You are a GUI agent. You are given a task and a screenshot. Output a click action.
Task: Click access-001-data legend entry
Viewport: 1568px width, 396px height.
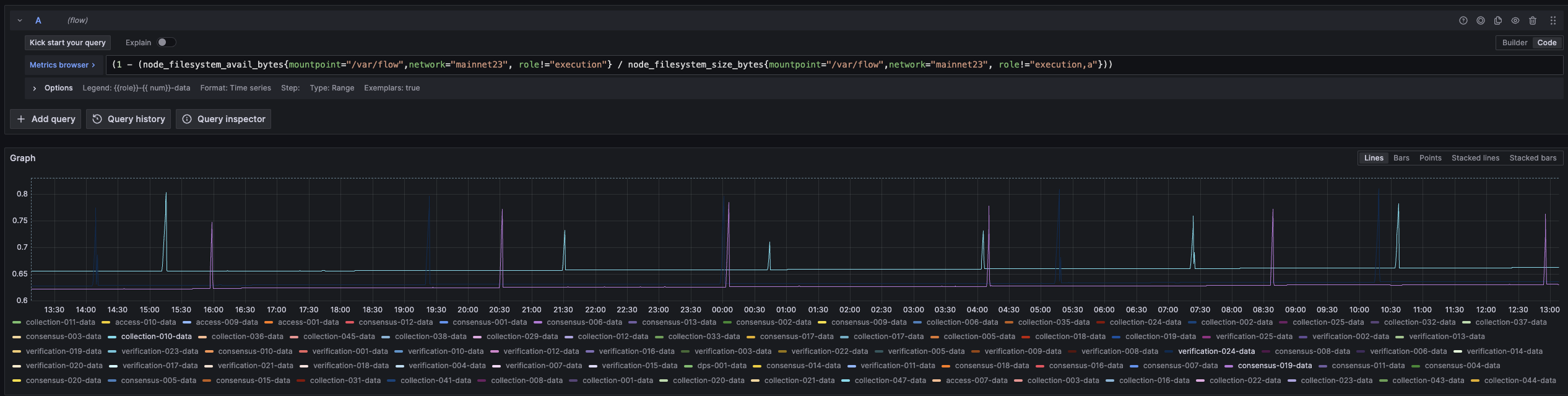(x=308, y=322)
